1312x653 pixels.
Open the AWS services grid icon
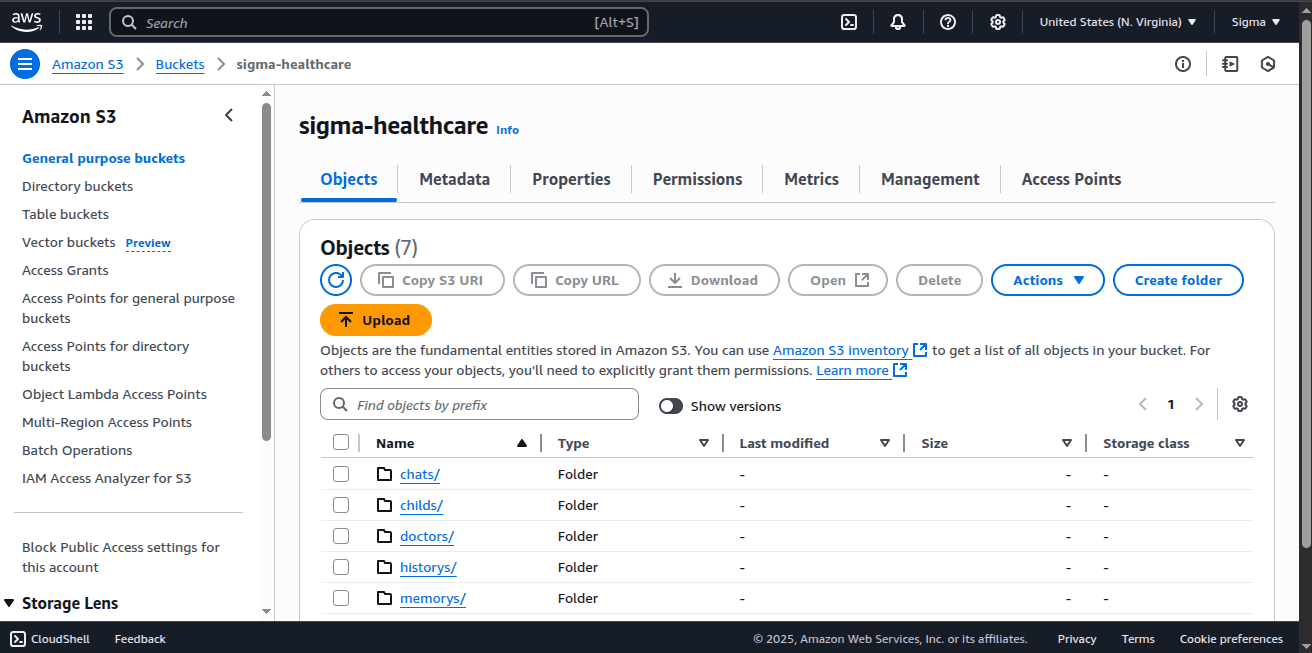tap(83, 21)
